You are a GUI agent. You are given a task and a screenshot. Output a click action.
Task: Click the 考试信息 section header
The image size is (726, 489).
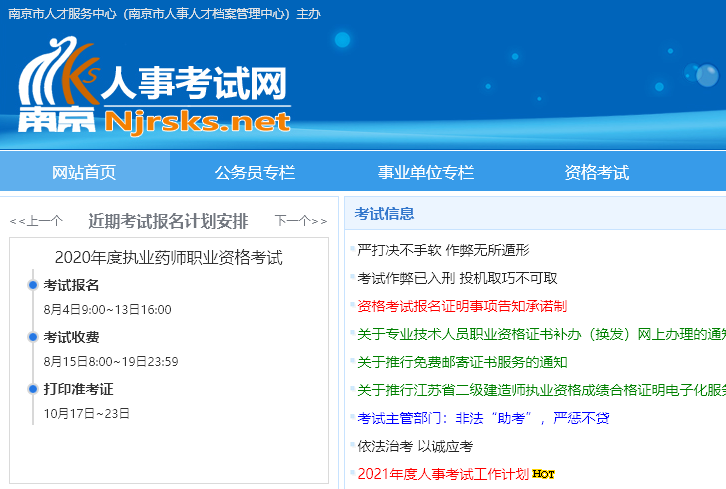tap(384, 213)
